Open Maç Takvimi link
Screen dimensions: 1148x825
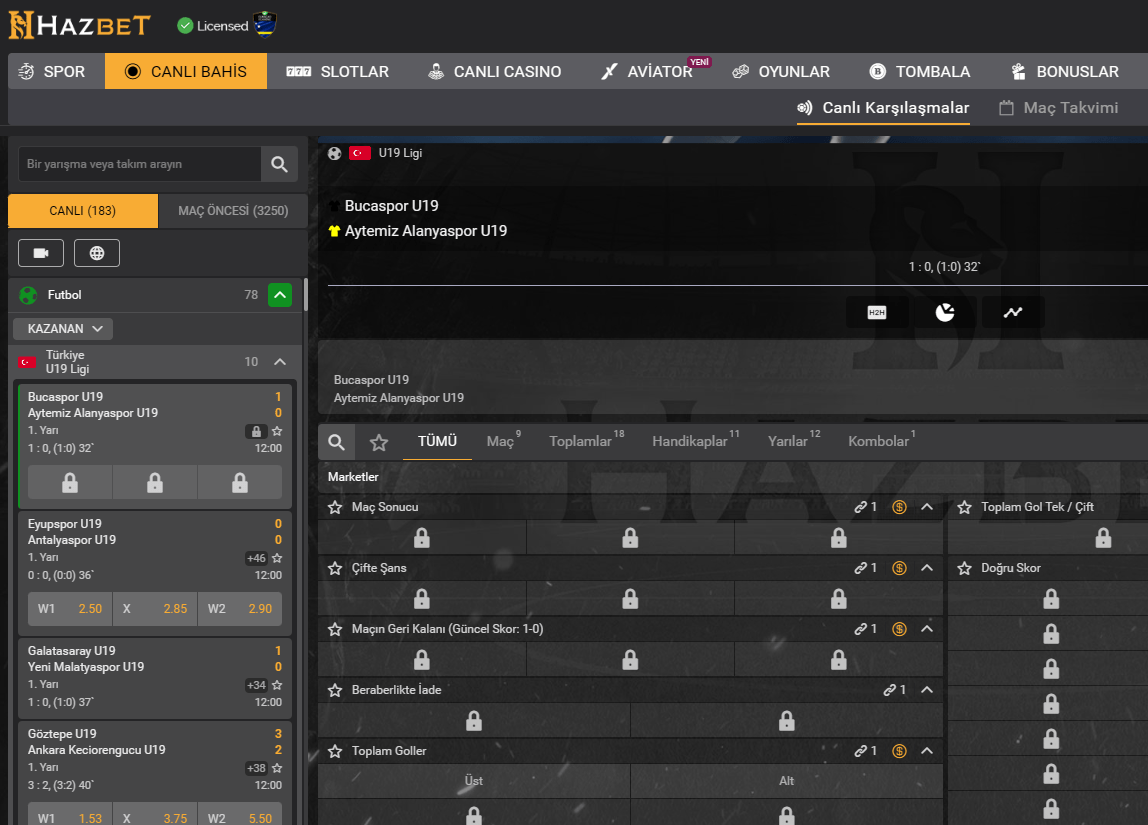[x=1059, y=108]
